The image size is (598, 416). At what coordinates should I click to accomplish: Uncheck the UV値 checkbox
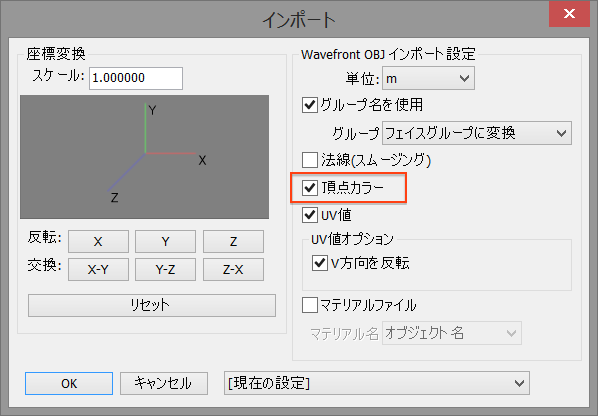pyautogui.click(x=310, y=215)
